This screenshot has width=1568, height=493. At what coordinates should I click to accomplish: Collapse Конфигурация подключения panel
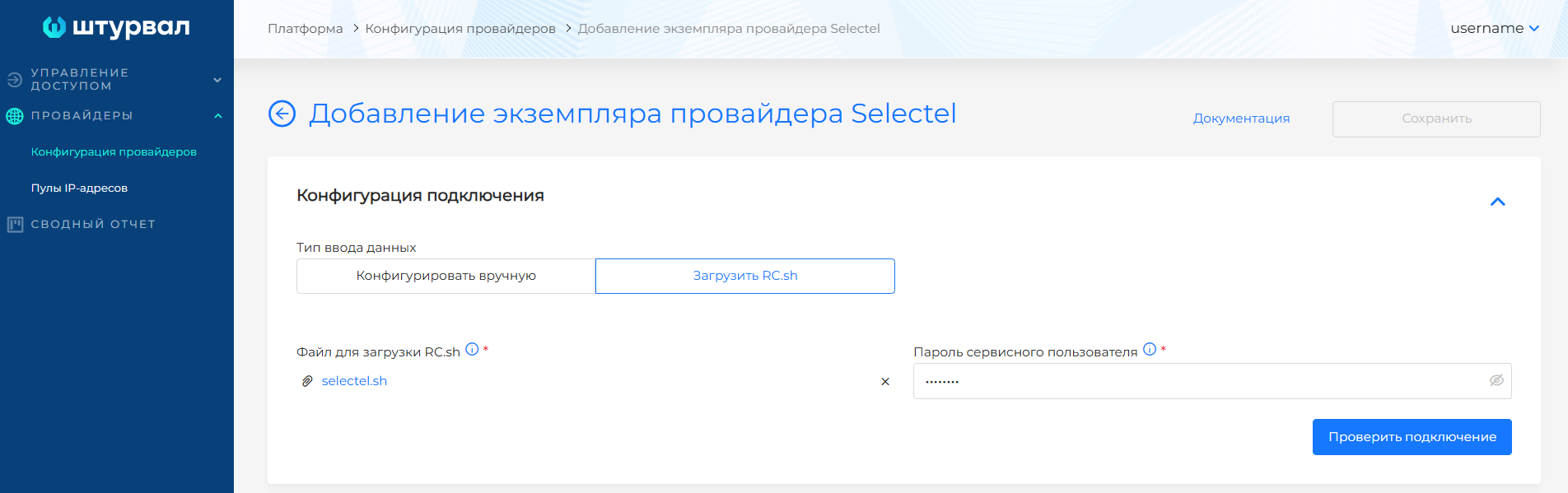(1498, 202)
